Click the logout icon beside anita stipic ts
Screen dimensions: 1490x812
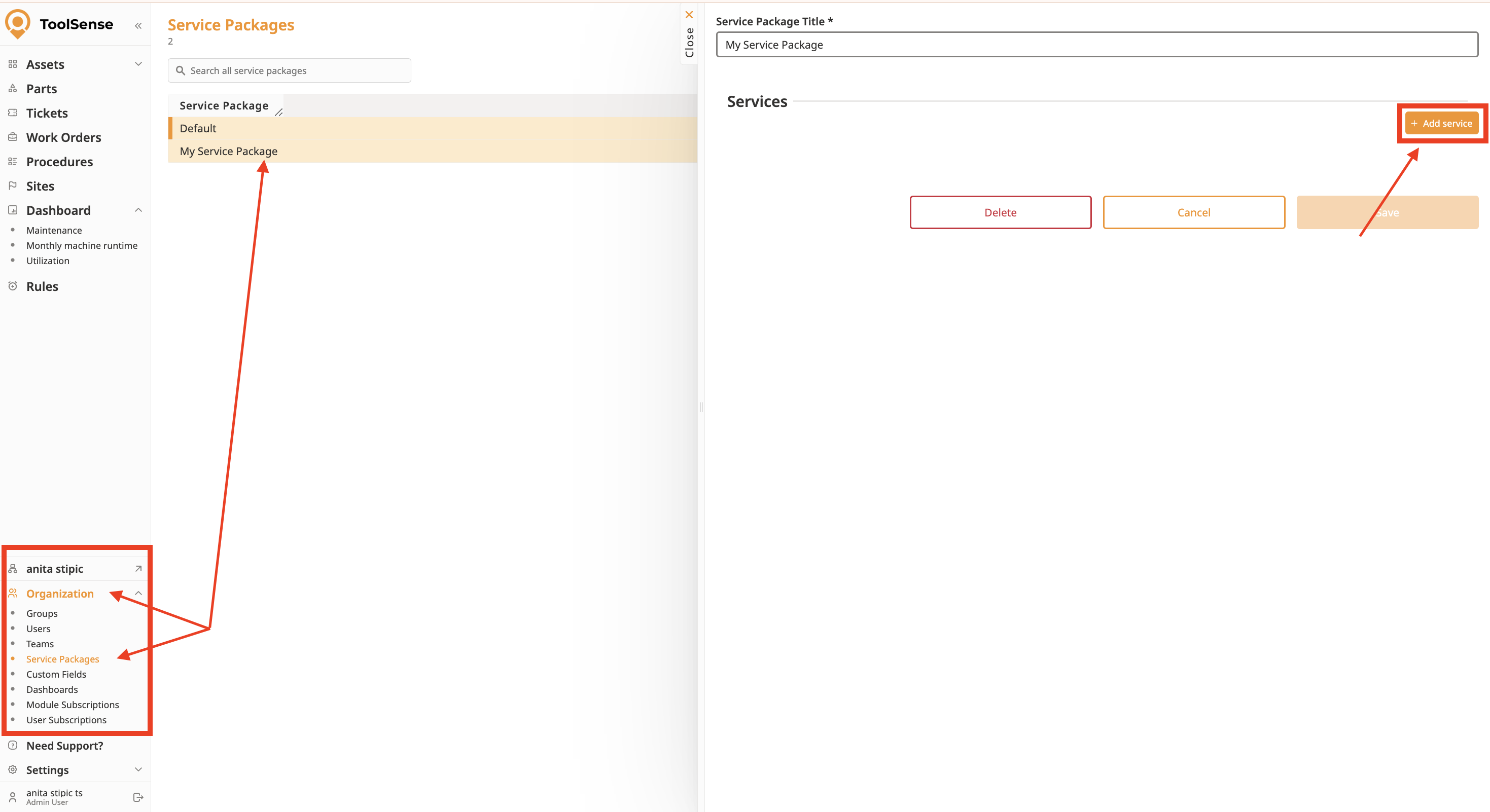click(x=138, y=797)
